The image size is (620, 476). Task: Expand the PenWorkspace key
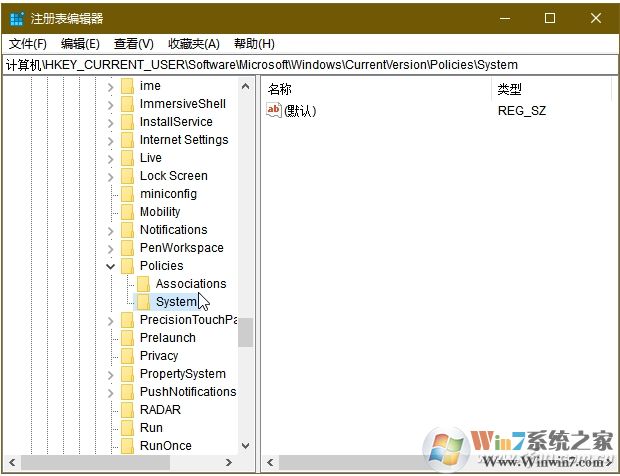point(111,248)
